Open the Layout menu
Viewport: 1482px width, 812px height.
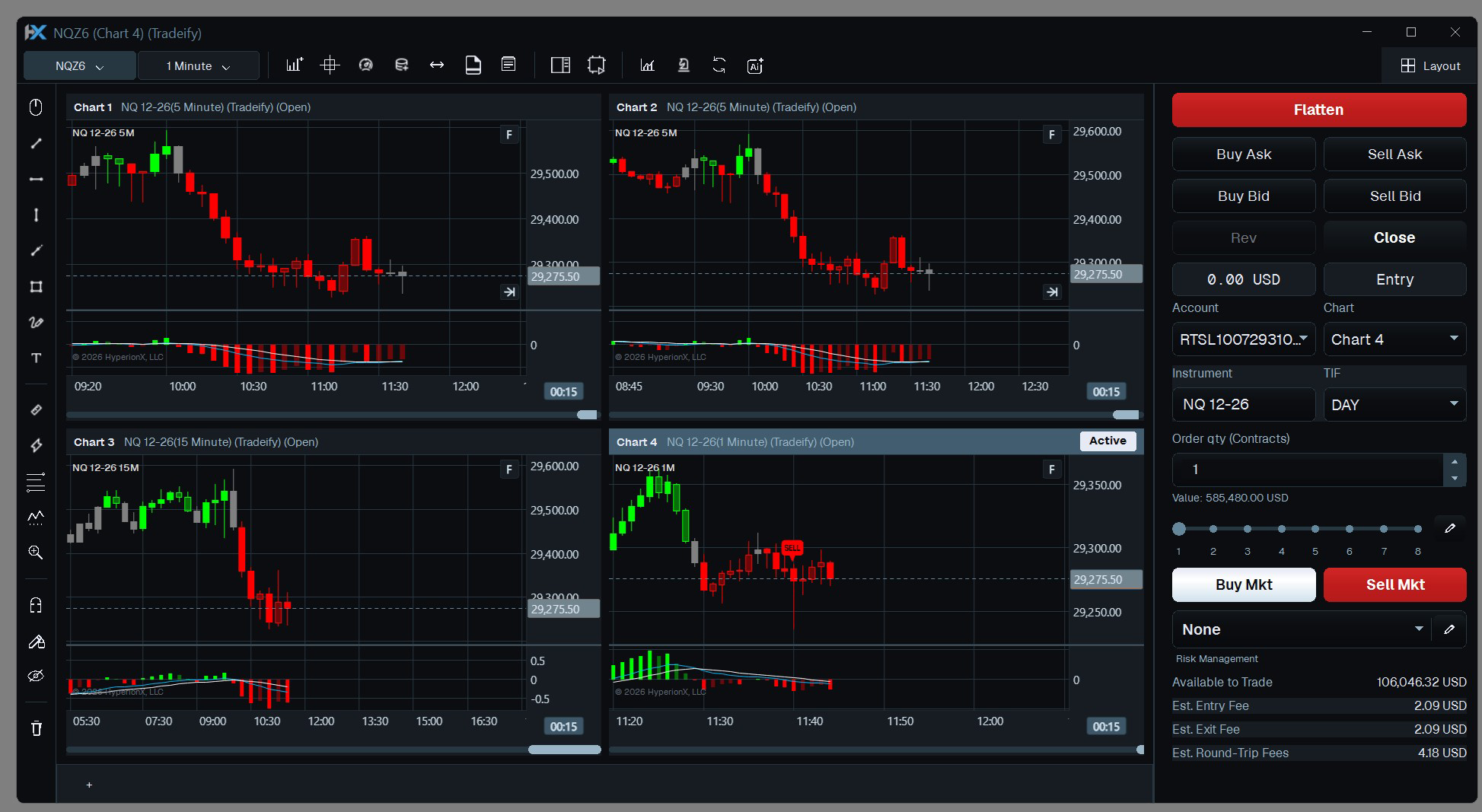tap(1430, 66)
